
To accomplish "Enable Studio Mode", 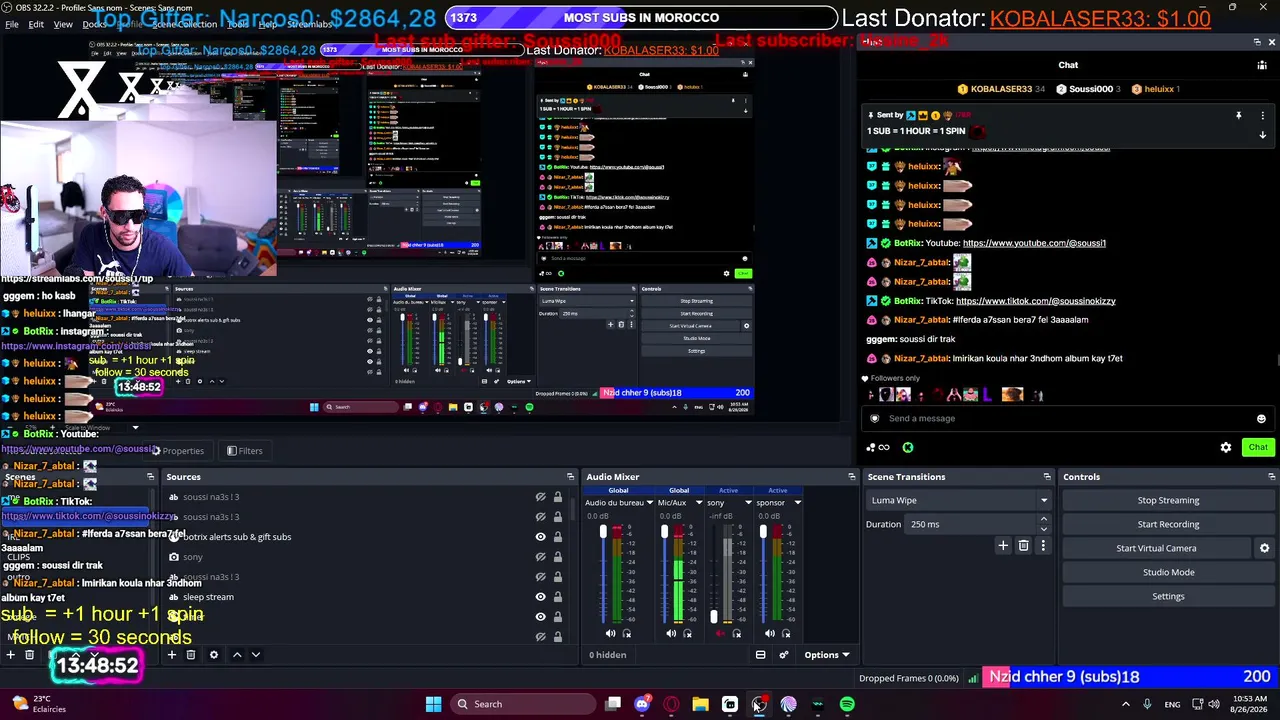I will point(1168,572).
